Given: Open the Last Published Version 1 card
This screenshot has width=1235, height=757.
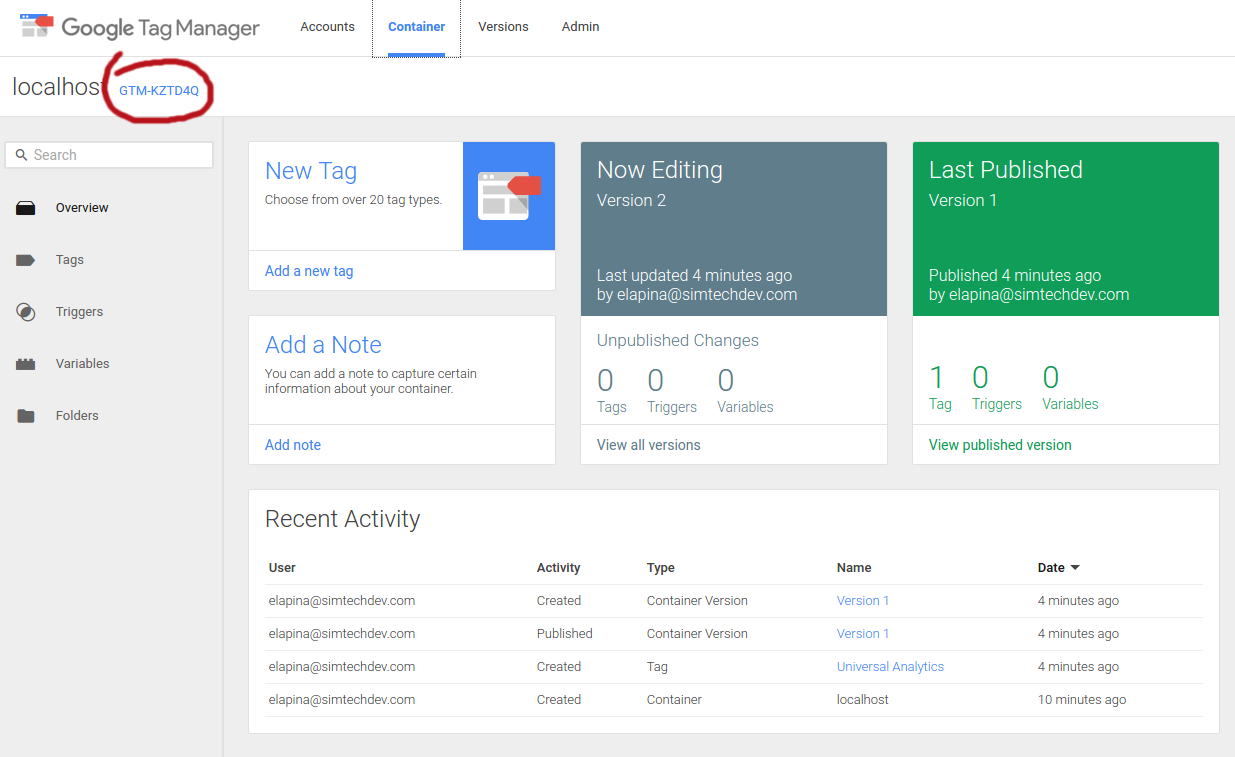Looking at the screenshot, I should tap(1066, 229).
